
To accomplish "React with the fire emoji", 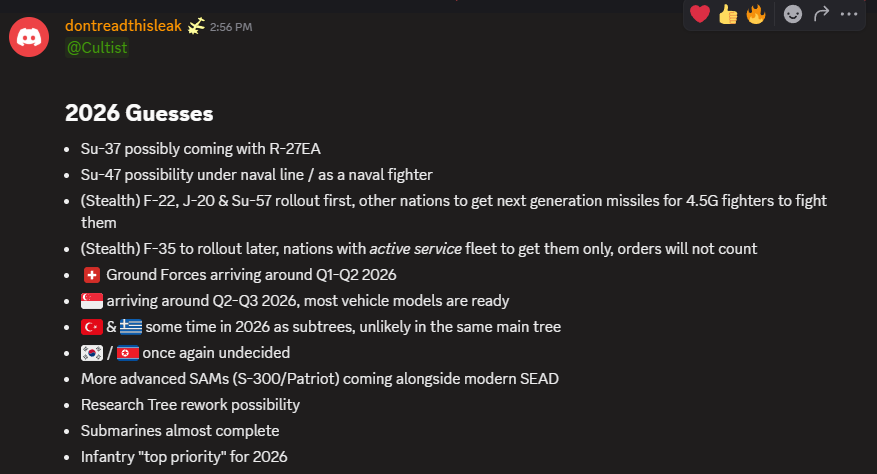I will click(756, 14).
